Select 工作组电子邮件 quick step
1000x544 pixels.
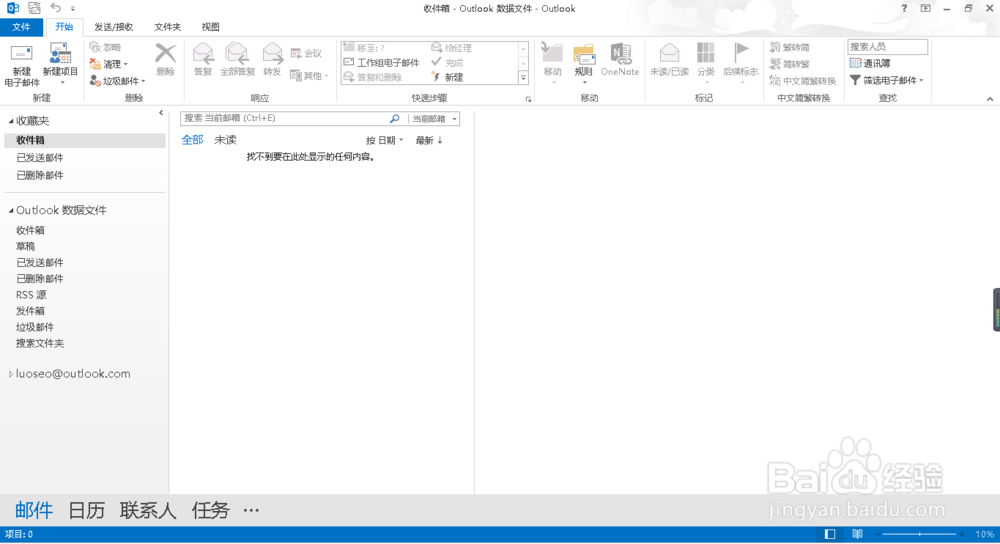(381, 62)
